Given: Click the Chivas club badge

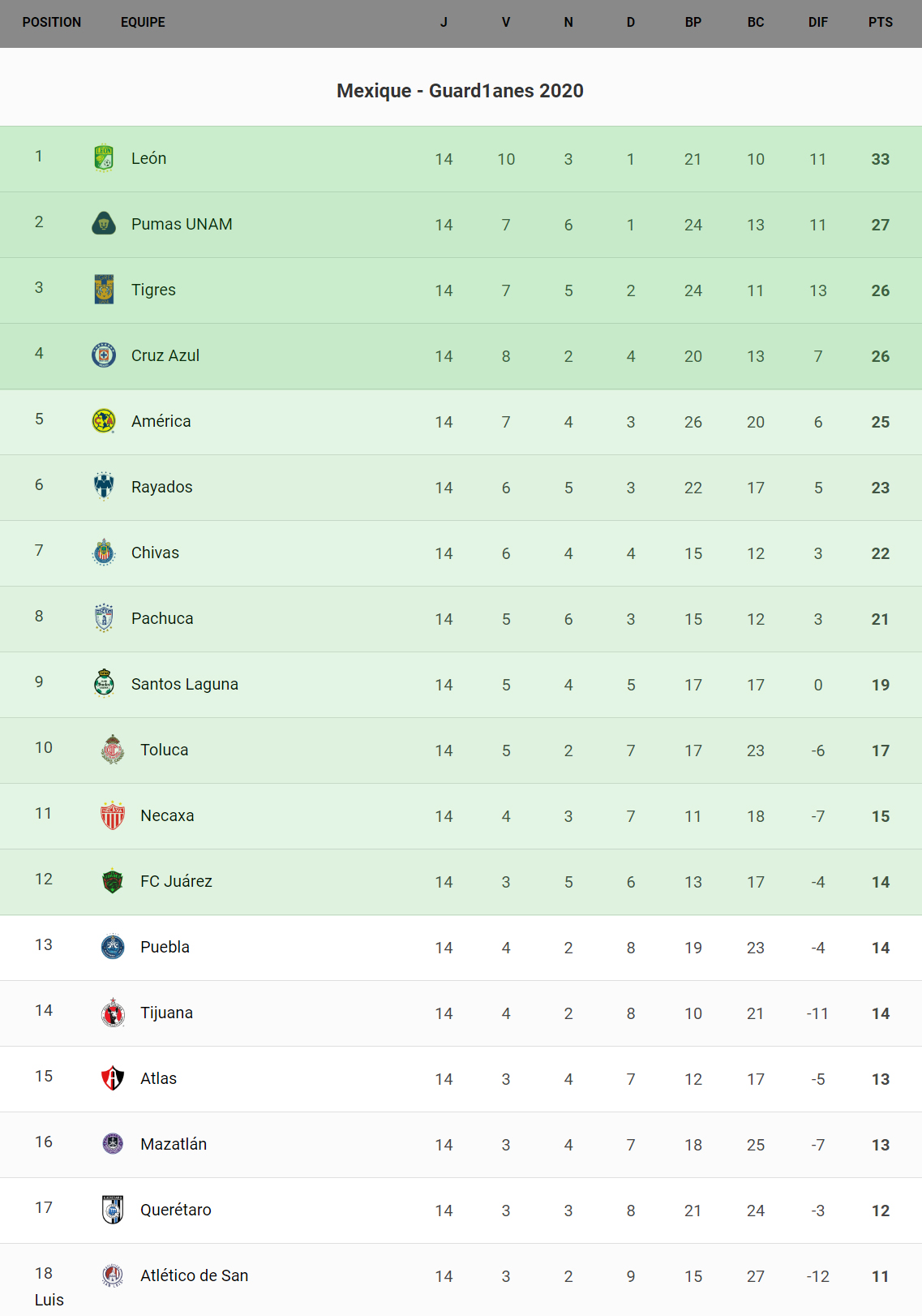Looking at the screenshot, I should [x=104, y=553].
